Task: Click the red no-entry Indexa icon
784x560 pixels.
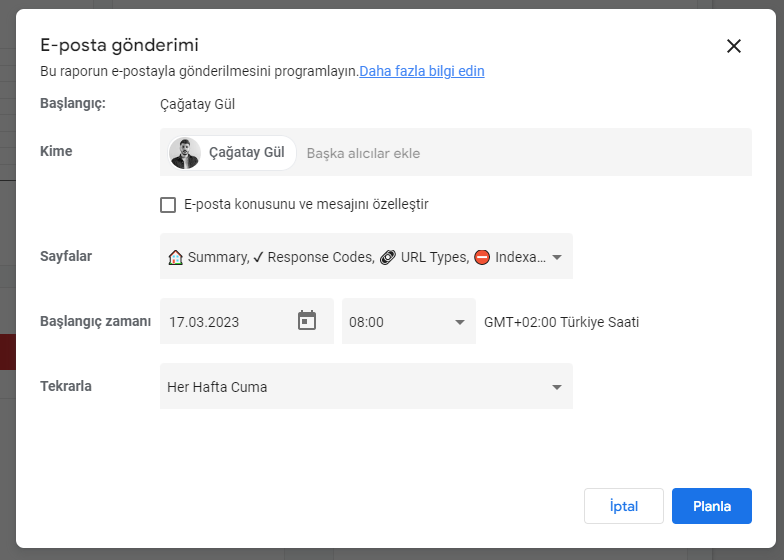Action: click(482, 257)
